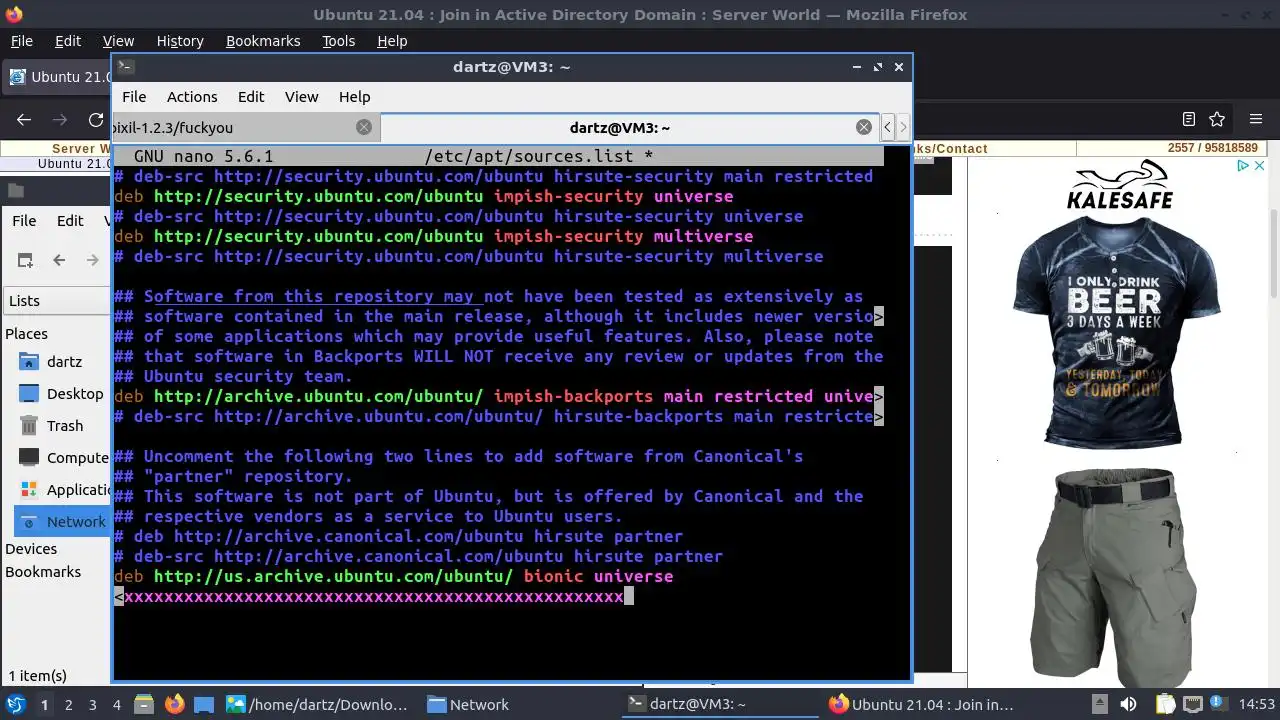Select Desktop in Places sidebar

point(62,394)
